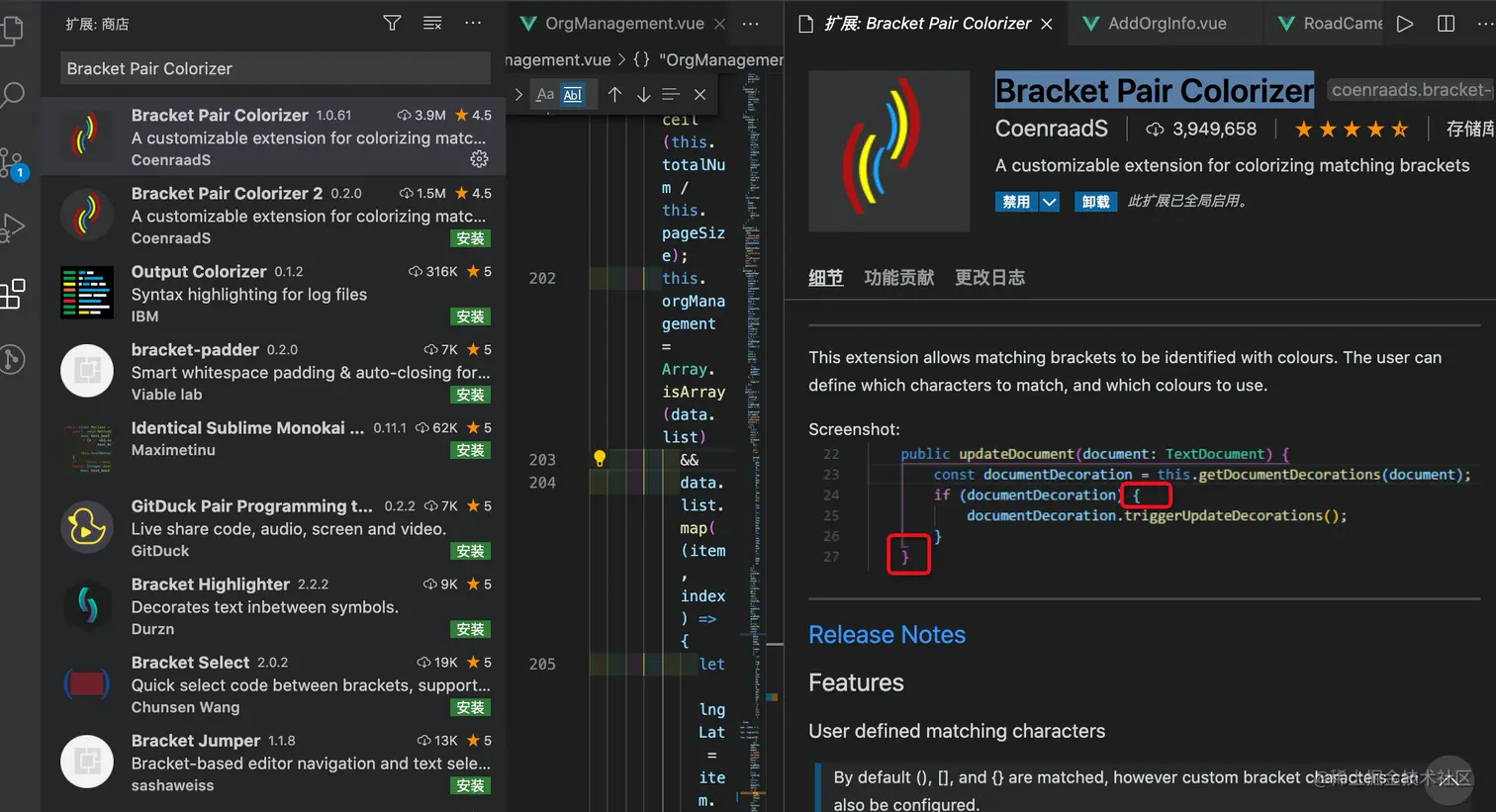Go to next find match arrow

pos(643,94)
